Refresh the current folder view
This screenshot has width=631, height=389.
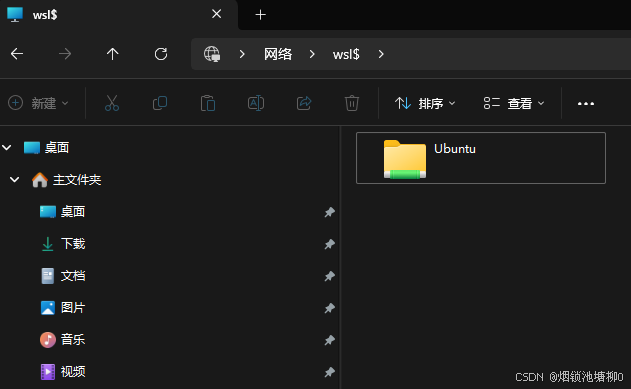(161, 54)
